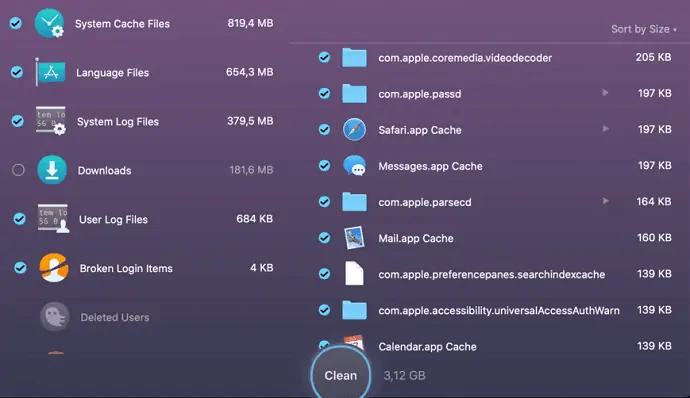
Task: Click the 684 KB size value
Action: (255, 218)
